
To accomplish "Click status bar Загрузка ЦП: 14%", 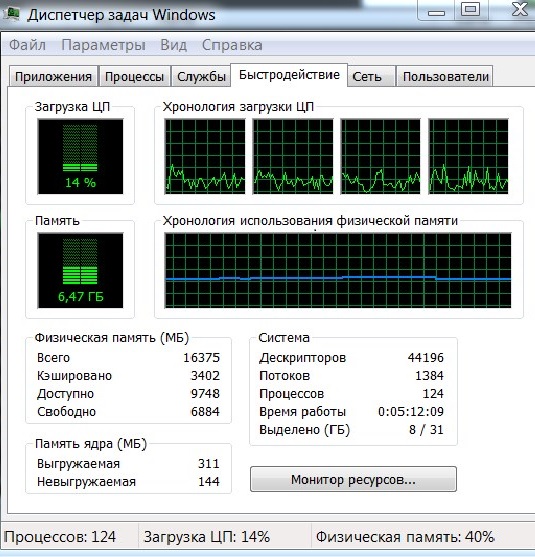I will coord(207,536).
